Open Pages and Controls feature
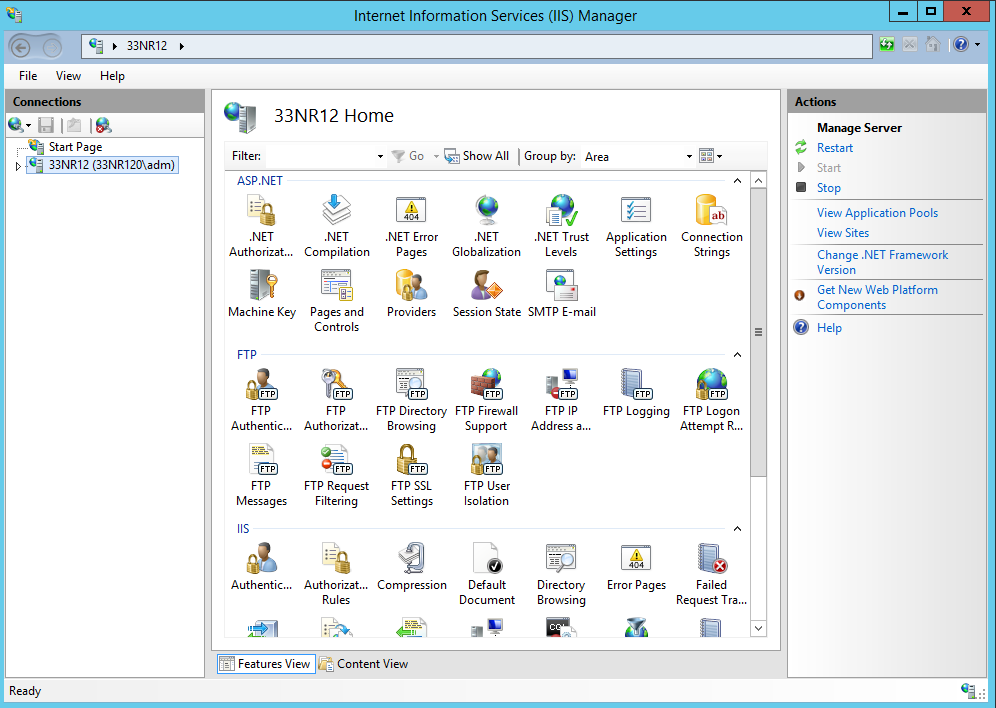Image resolution: width=996 pixels, height=708 pixels. click(x=337, y=301)
